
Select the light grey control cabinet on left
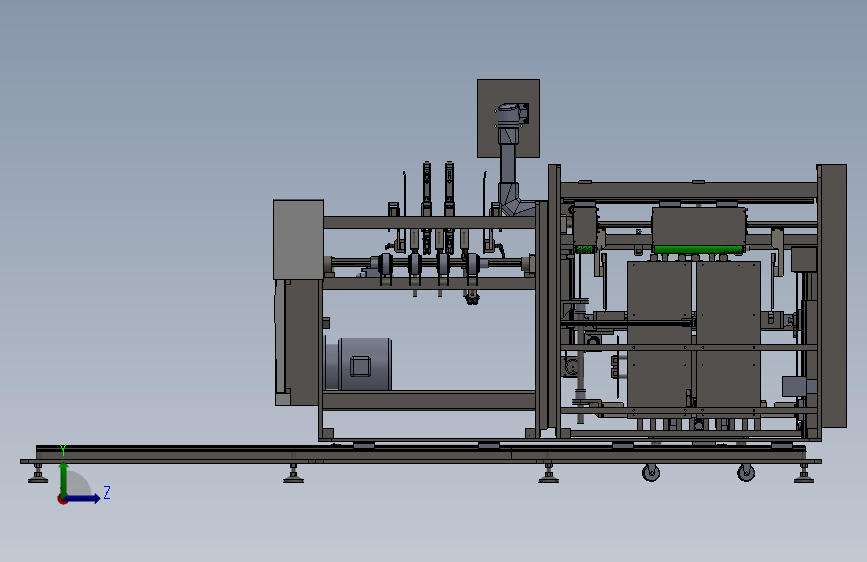(x=299, y=240)
